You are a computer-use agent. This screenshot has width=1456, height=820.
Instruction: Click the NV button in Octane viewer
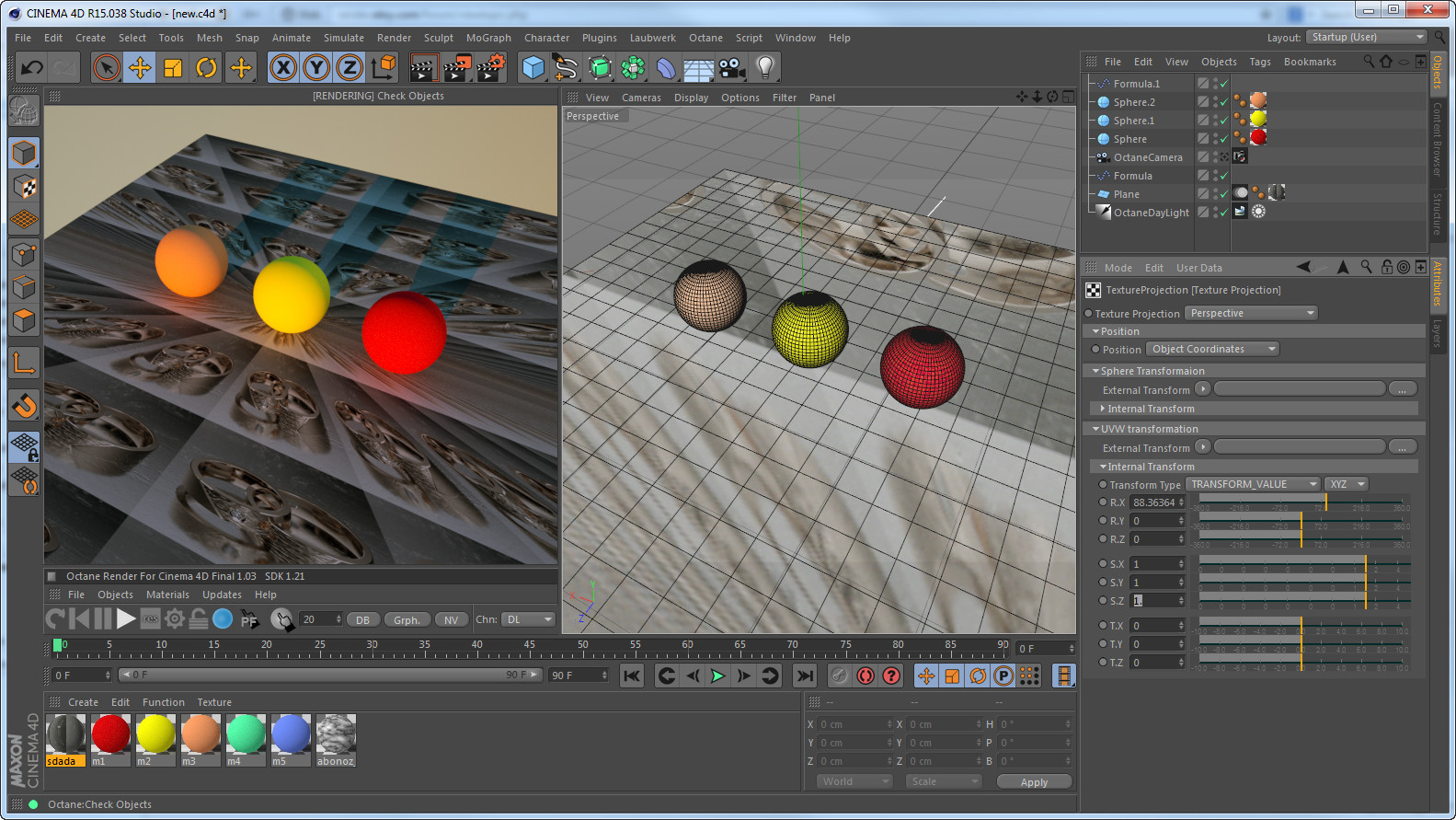(451, 620)
